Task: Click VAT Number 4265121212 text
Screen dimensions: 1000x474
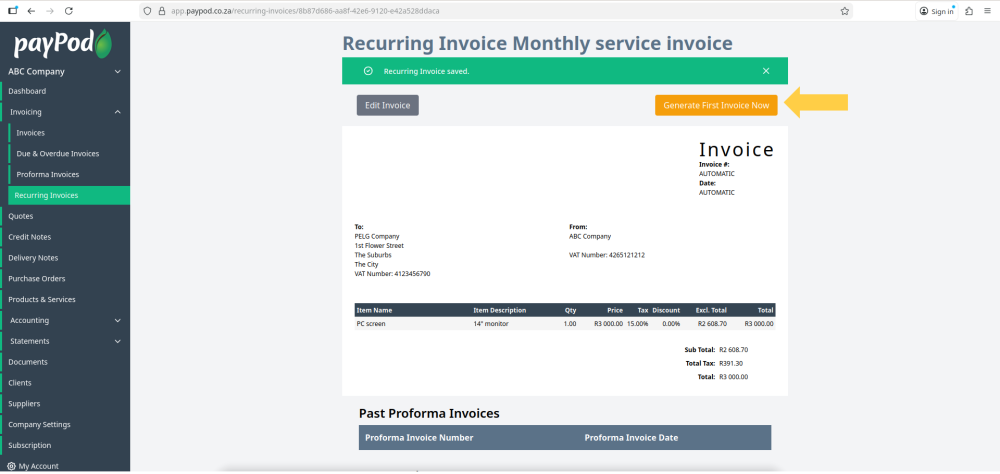Action: [x=607, y=255]
